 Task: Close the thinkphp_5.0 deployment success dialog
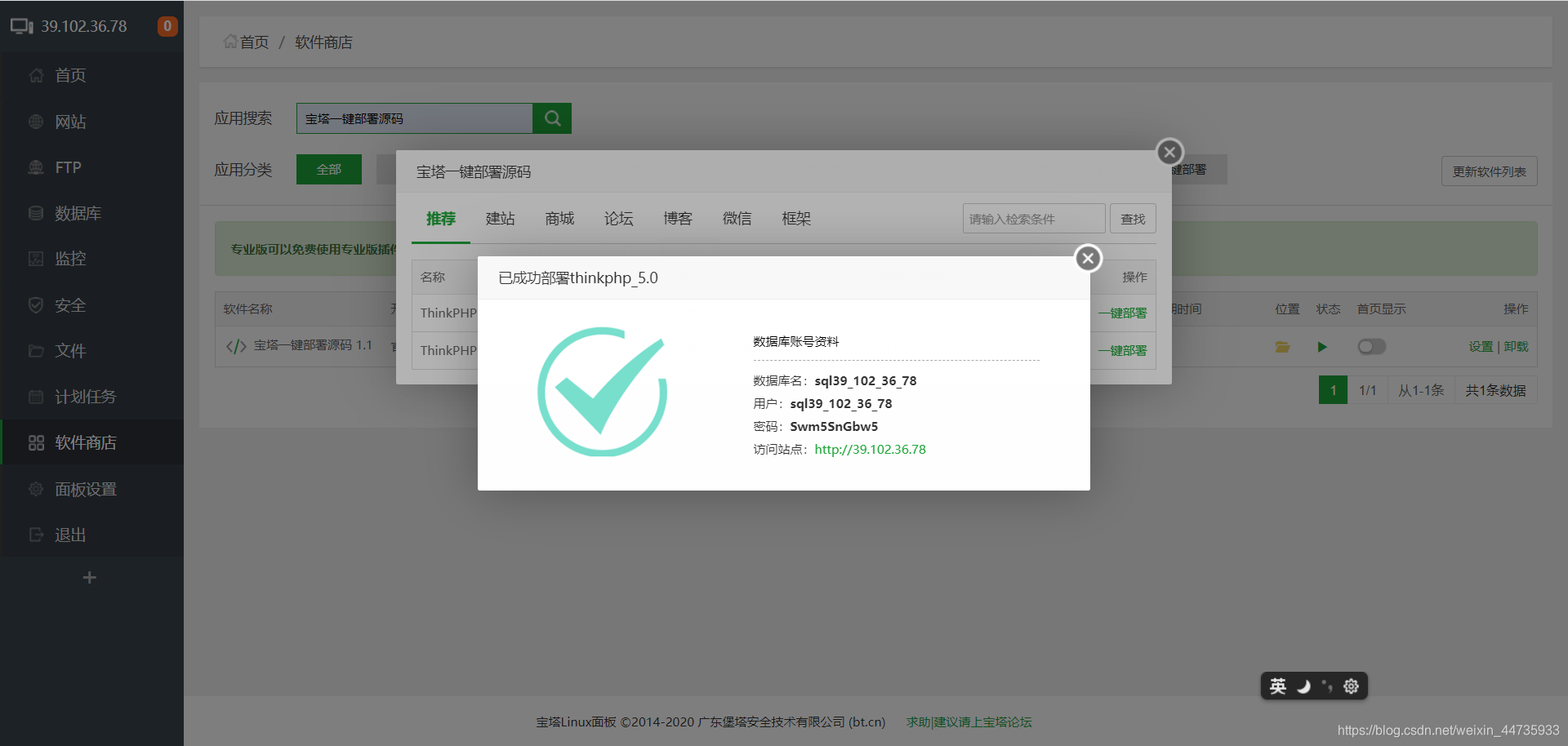click(1088, 258)
